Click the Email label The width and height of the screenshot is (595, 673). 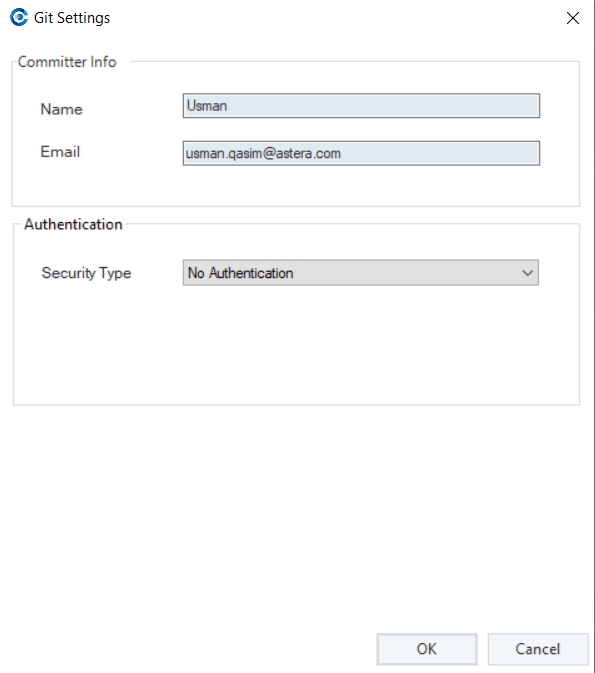coord(60,152)
